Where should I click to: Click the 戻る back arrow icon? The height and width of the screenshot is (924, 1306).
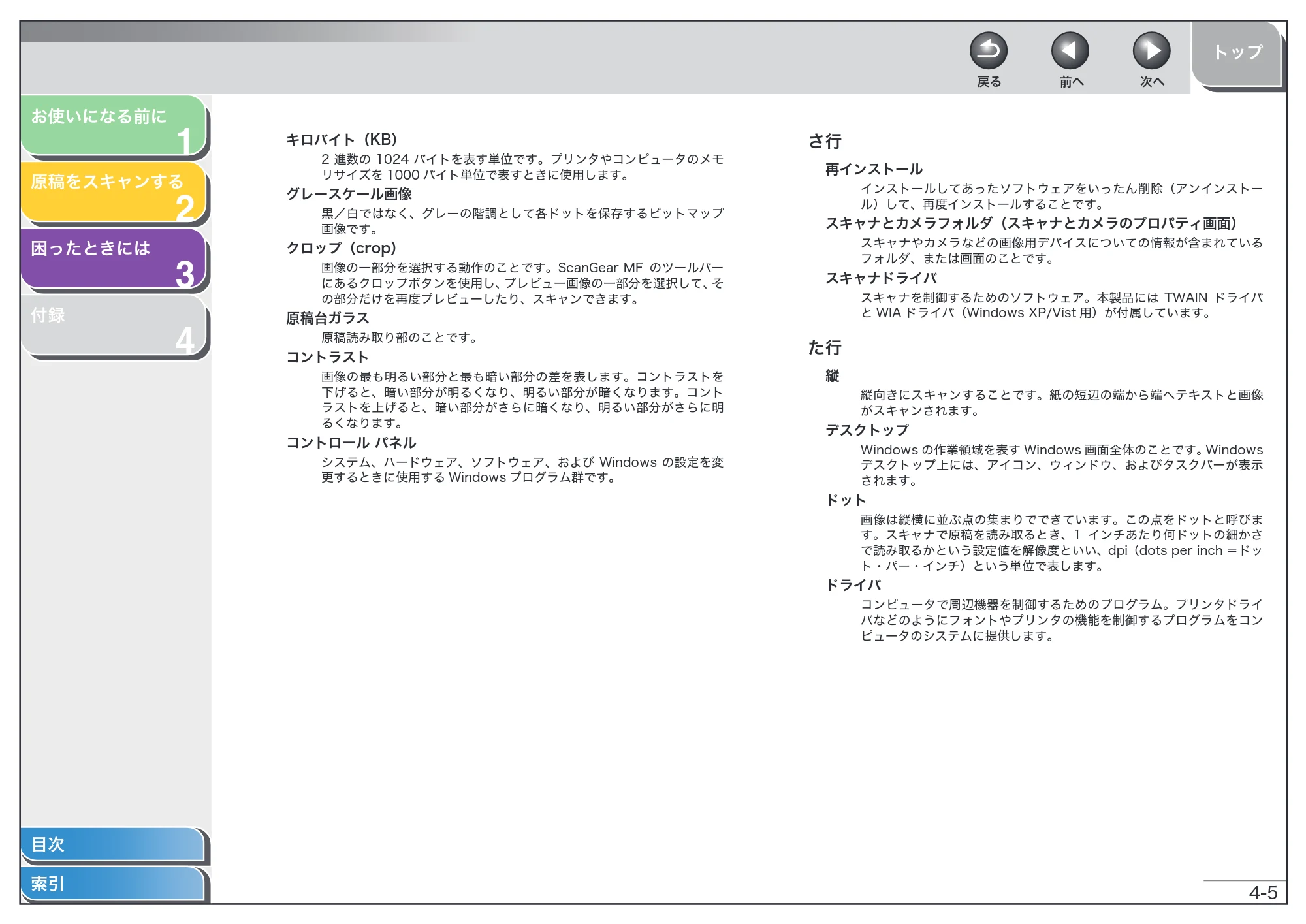point(988,51)
